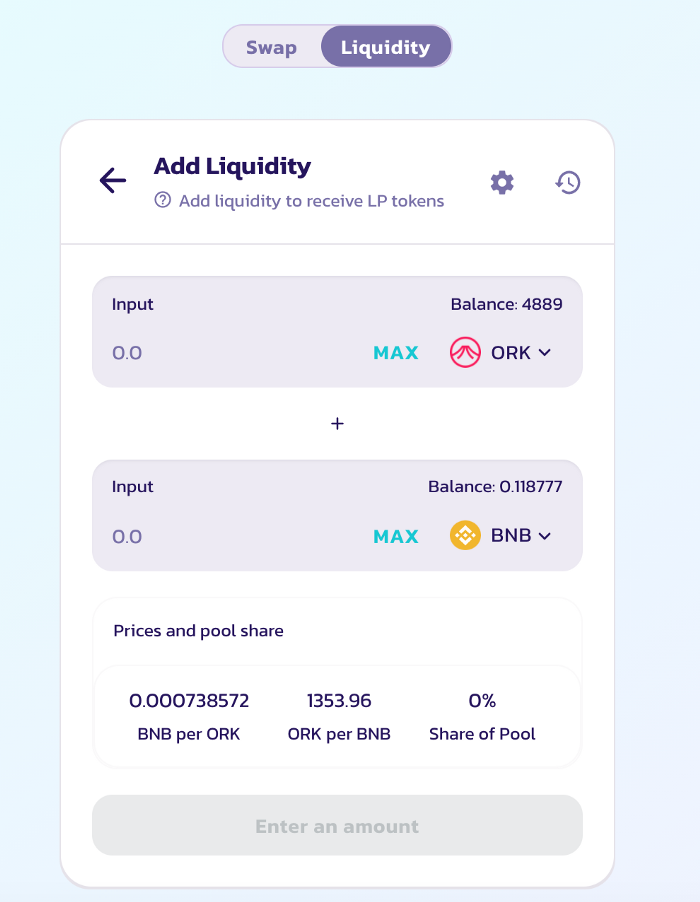
Task: Switch to the Swap tab
Action: [x=271, y=47]
